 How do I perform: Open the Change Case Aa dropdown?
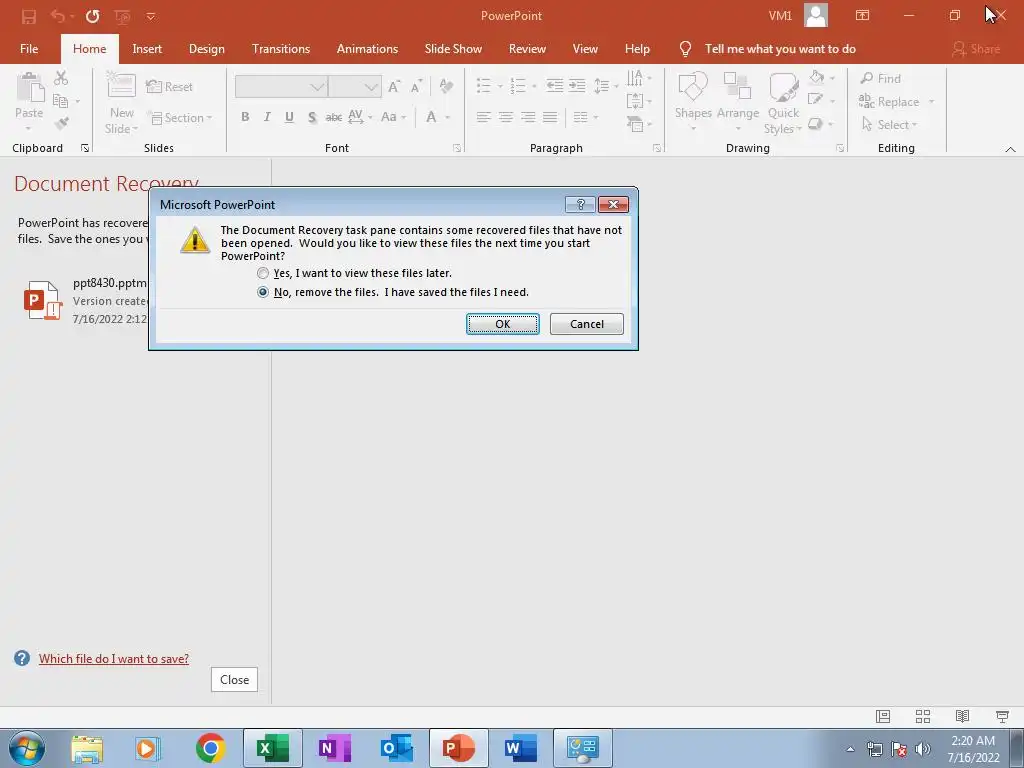(393, 117)
